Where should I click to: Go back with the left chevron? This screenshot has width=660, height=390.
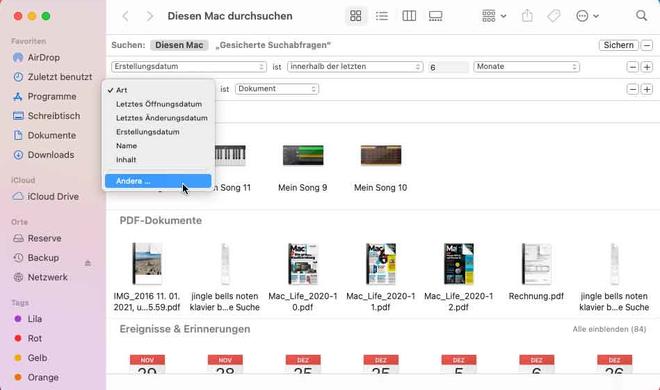125,16
